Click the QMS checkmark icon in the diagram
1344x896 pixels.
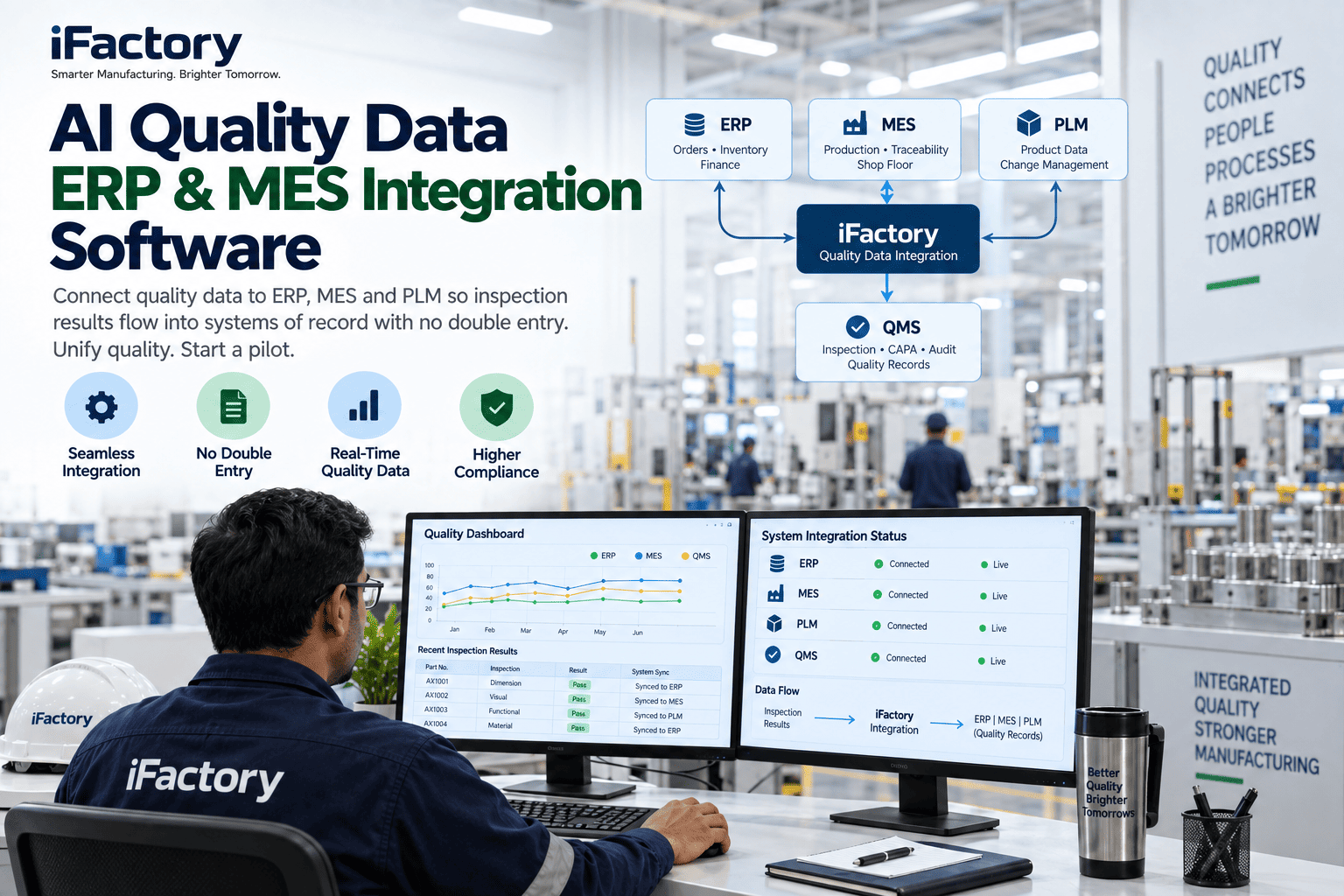tap(857, 327)
